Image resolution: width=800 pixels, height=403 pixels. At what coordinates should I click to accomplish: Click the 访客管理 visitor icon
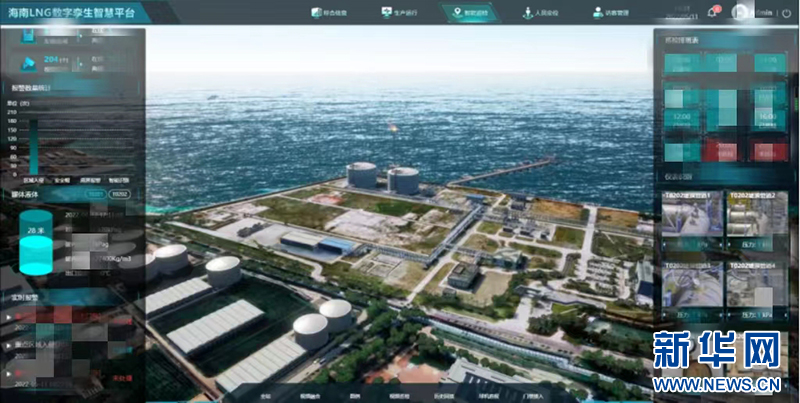(596, 12)
